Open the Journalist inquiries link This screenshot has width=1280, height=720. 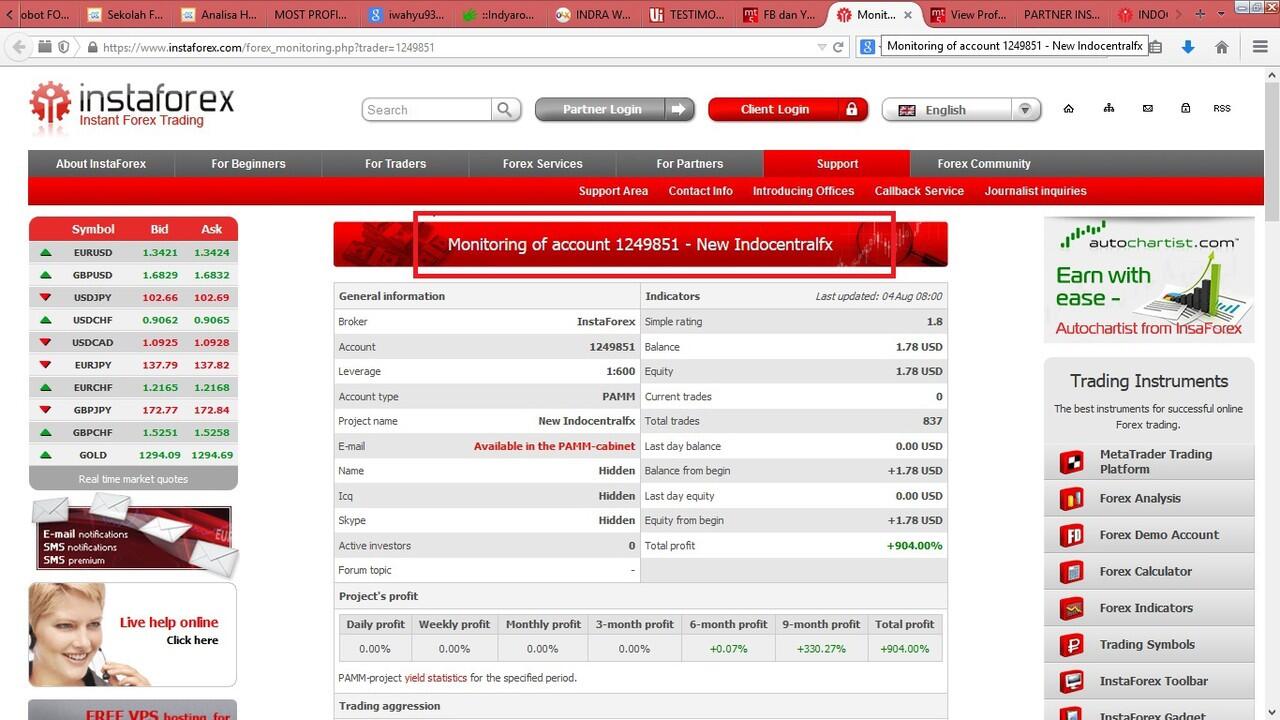click(1035, 191)
